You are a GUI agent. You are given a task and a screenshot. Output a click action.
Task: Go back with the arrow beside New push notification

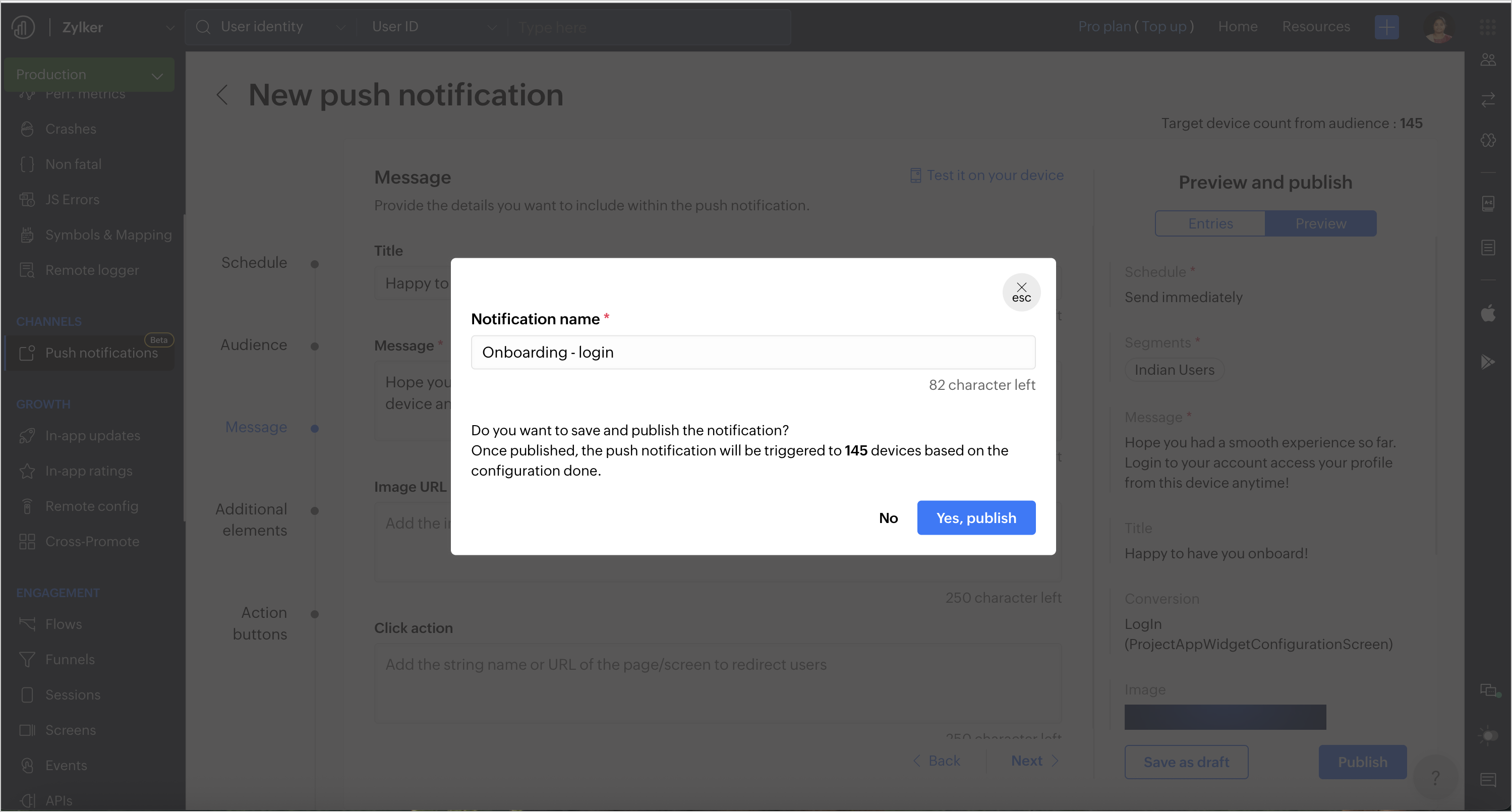(x=222, y=94)
